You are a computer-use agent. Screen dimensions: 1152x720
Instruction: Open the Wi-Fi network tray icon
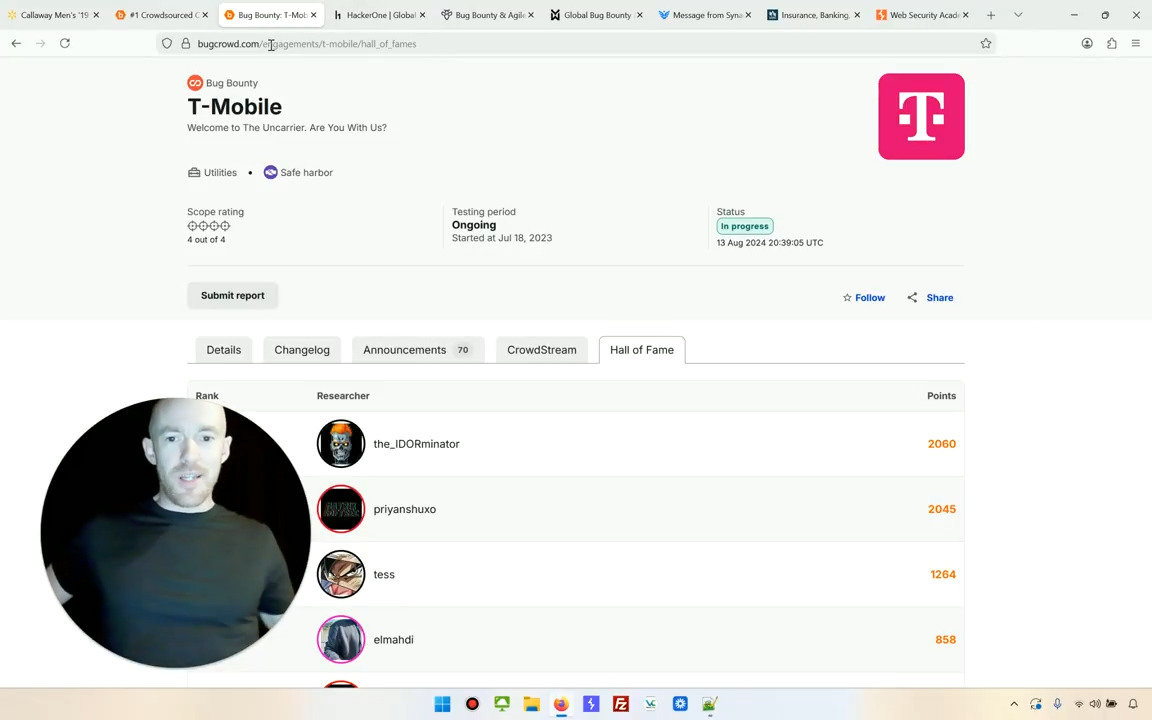(x=1079, y=704)
